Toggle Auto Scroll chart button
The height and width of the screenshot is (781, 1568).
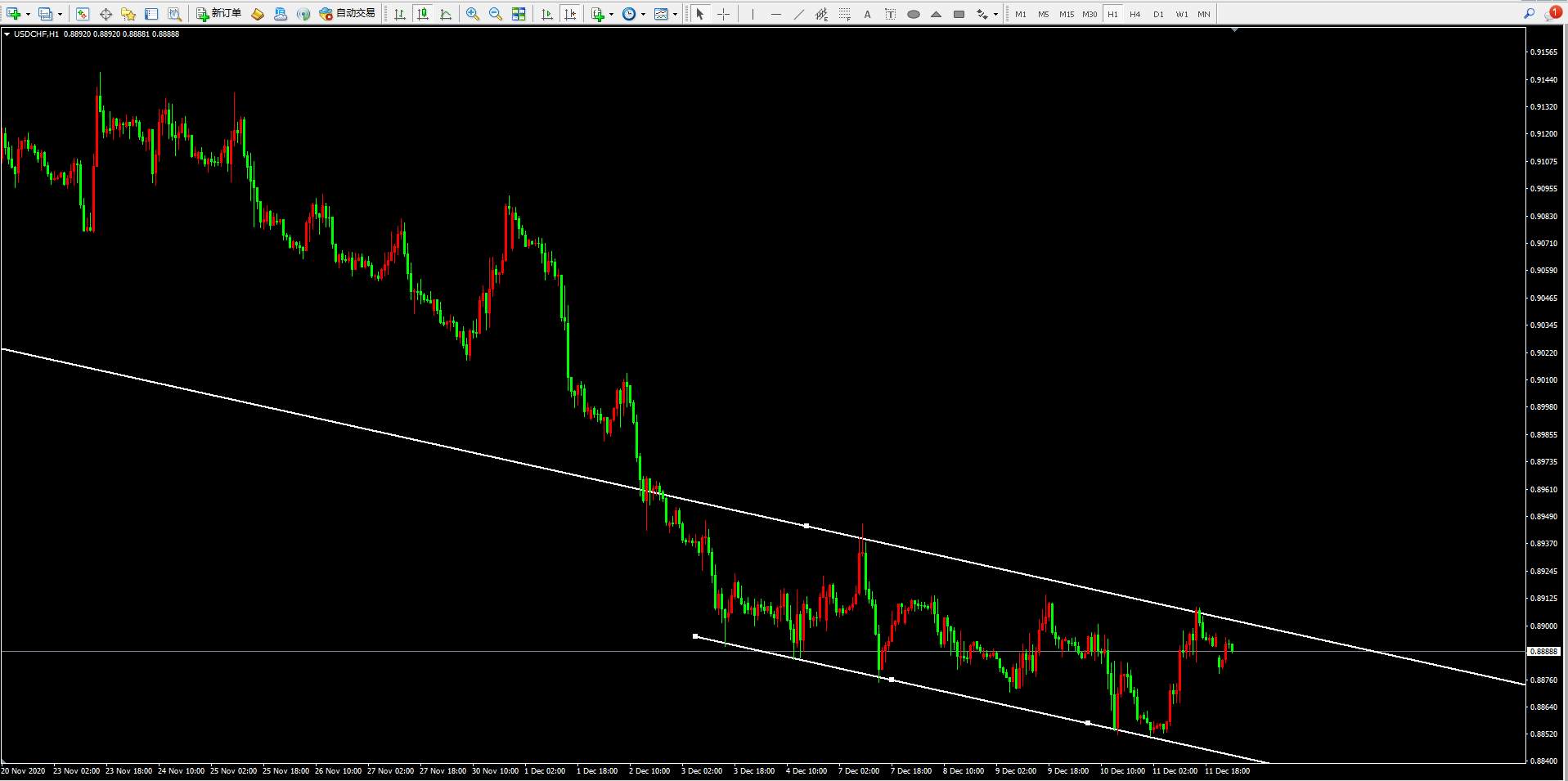(x=547, y=14)
